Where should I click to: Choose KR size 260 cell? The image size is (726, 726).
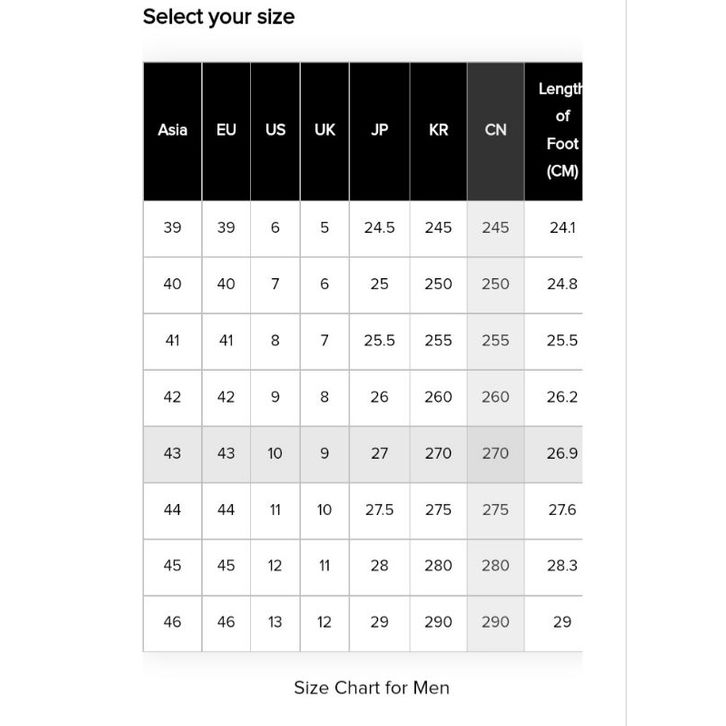pos(438,397)
